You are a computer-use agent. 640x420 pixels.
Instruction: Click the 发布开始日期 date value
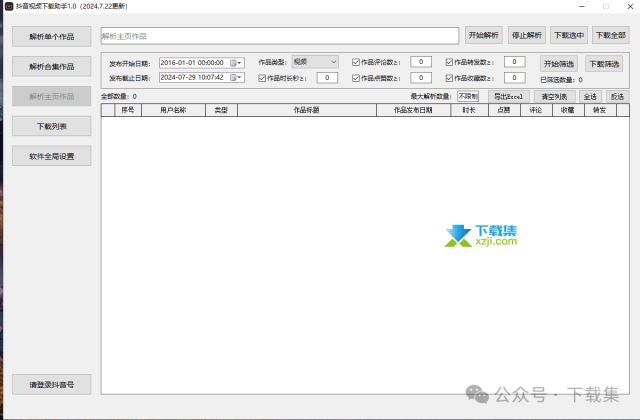click(192, 63)
